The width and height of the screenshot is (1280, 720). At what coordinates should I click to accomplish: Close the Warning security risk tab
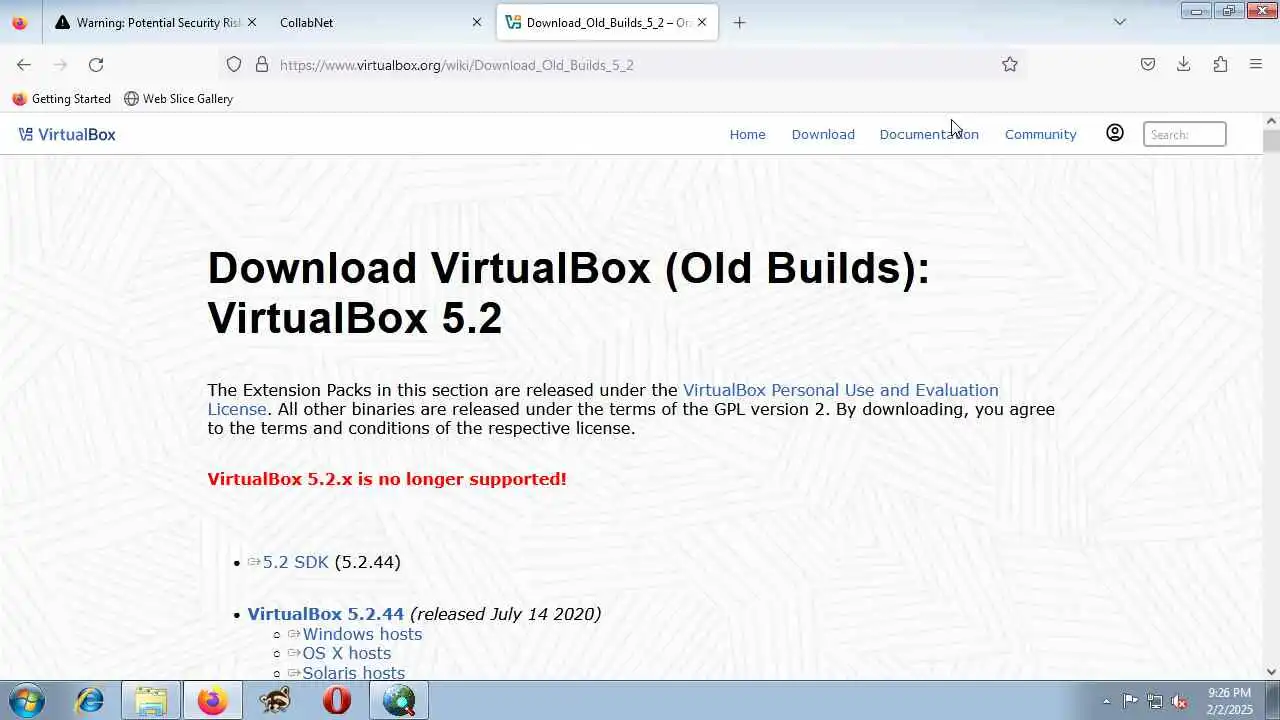point(252,22)
